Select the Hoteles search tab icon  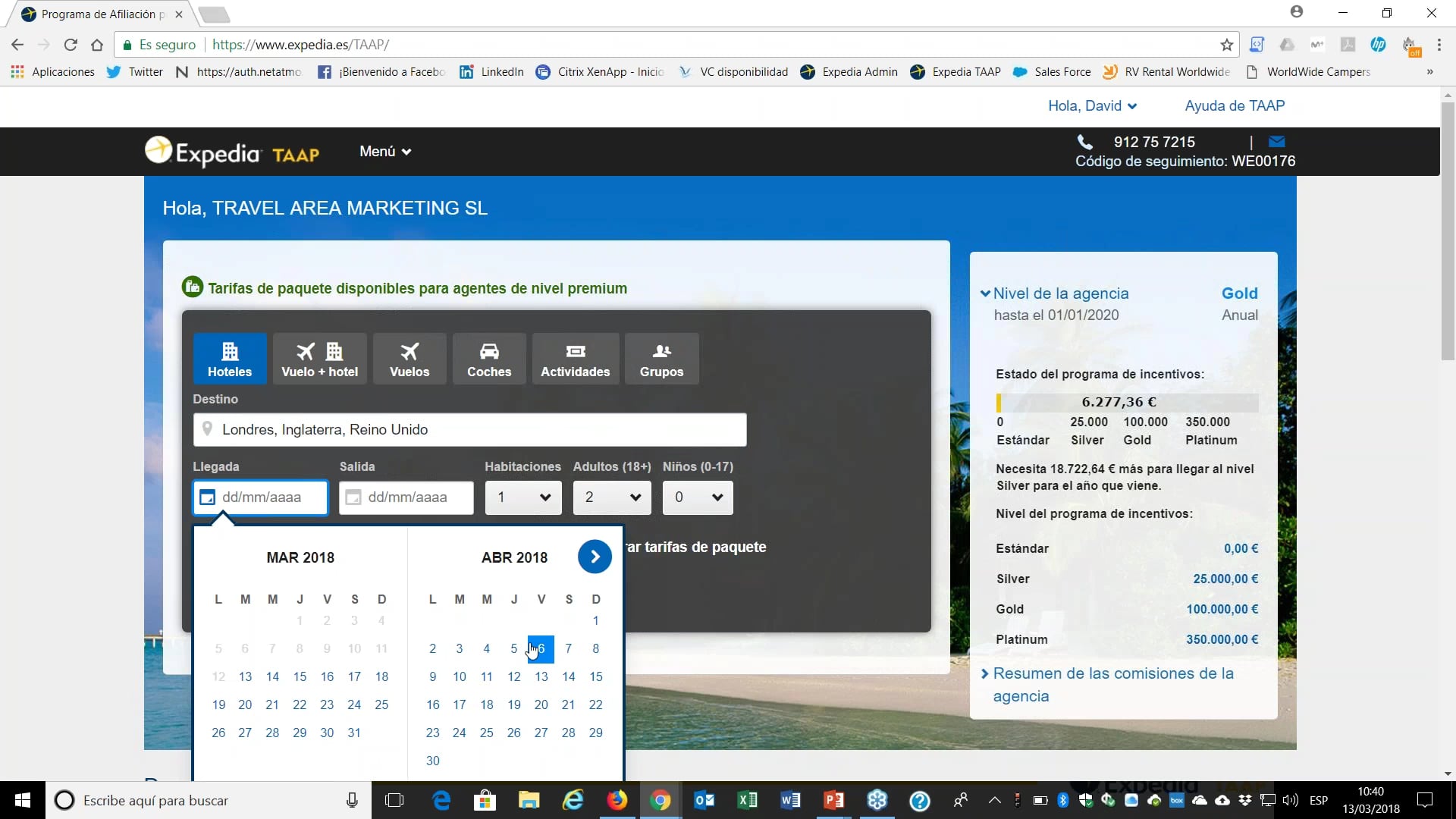[x=230, y=350]
